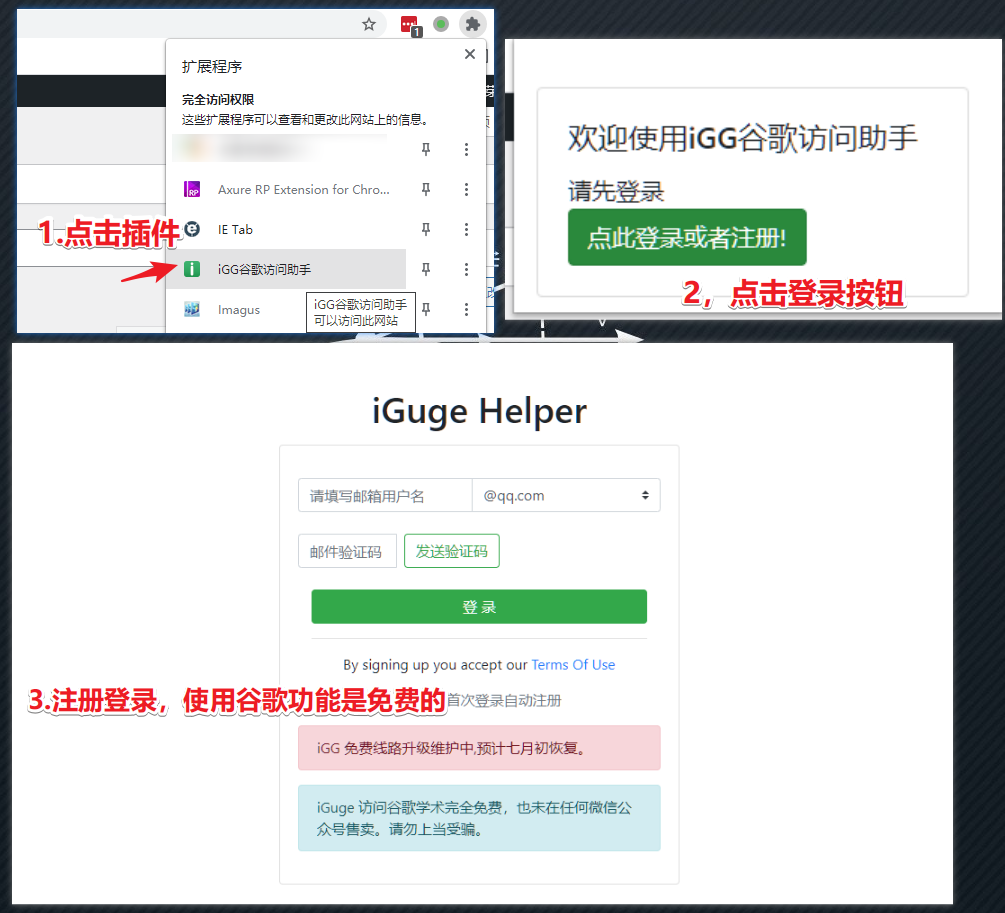Select iGG谷歌访问助手 extension entry
Viewport: 1005px width, 913px height.
(286, 269)
